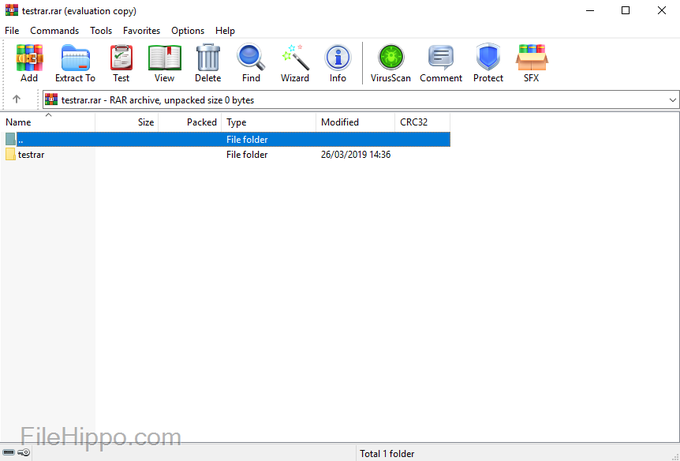Screen dimensions: 680x461
Task: Run the Test archive tool
Action: click(x=121, y=63)
